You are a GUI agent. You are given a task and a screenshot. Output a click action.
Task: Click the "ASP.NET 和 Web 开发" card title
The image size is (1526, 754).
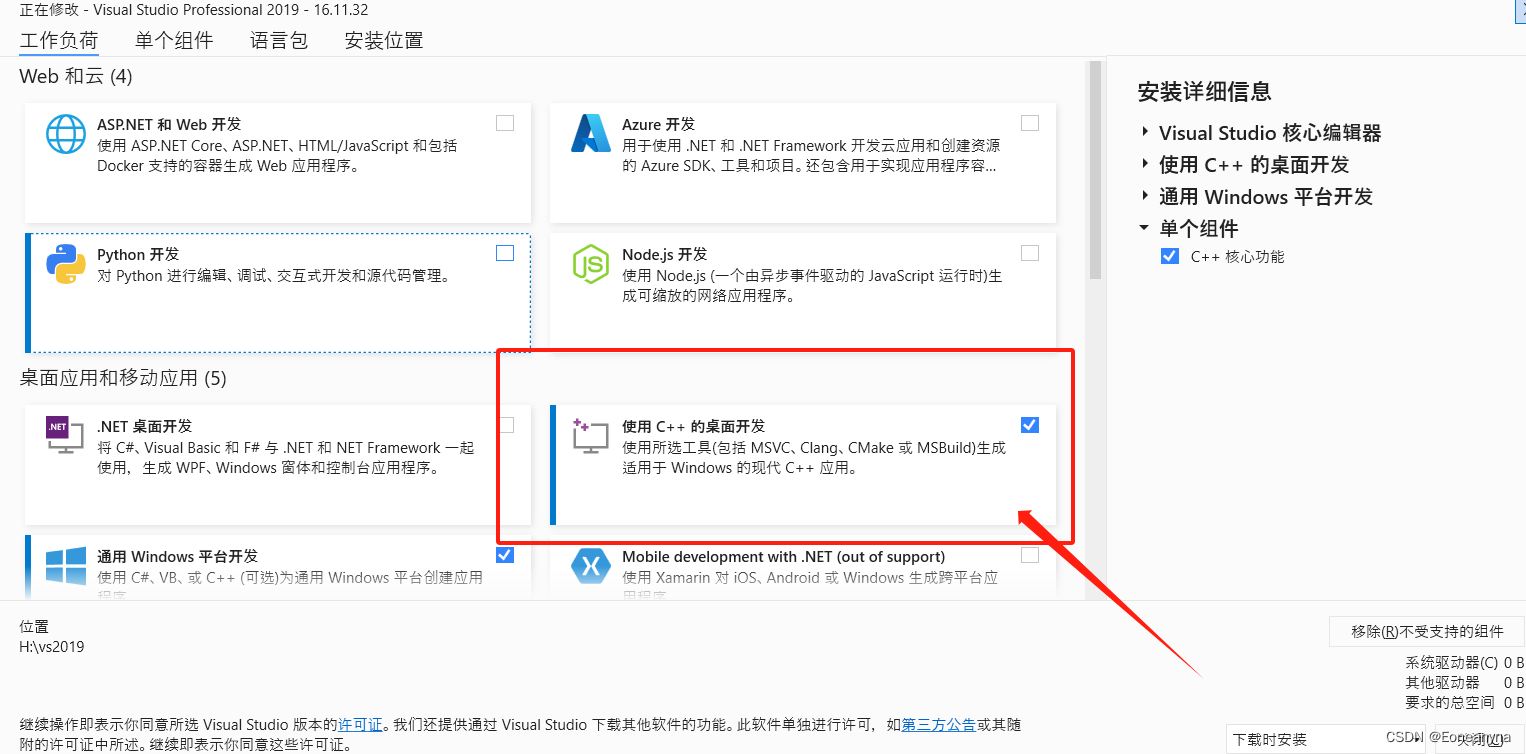click(x=169, y=124)
